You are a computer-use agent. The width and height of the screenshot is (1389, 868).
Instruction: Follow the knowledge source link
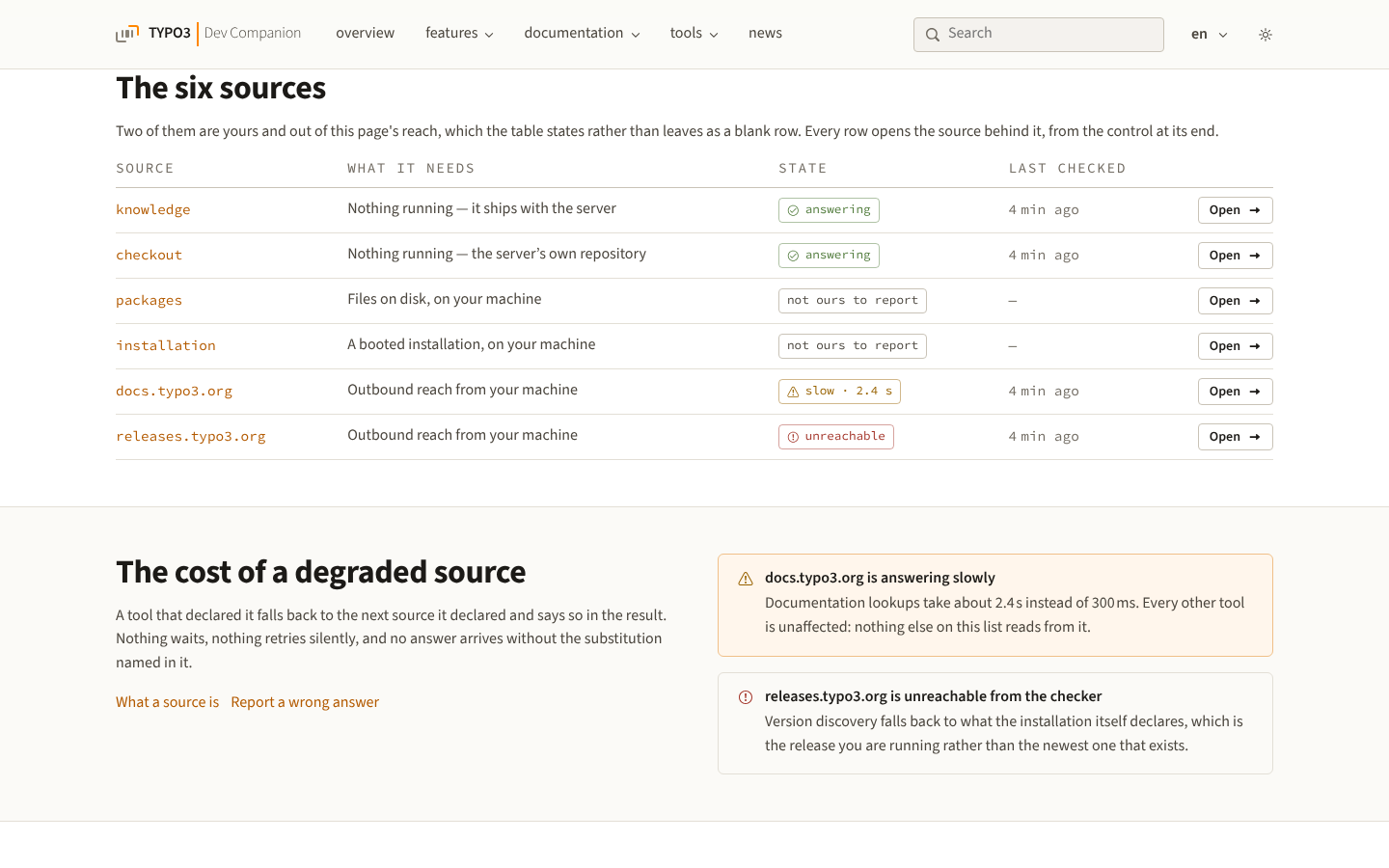152,210
